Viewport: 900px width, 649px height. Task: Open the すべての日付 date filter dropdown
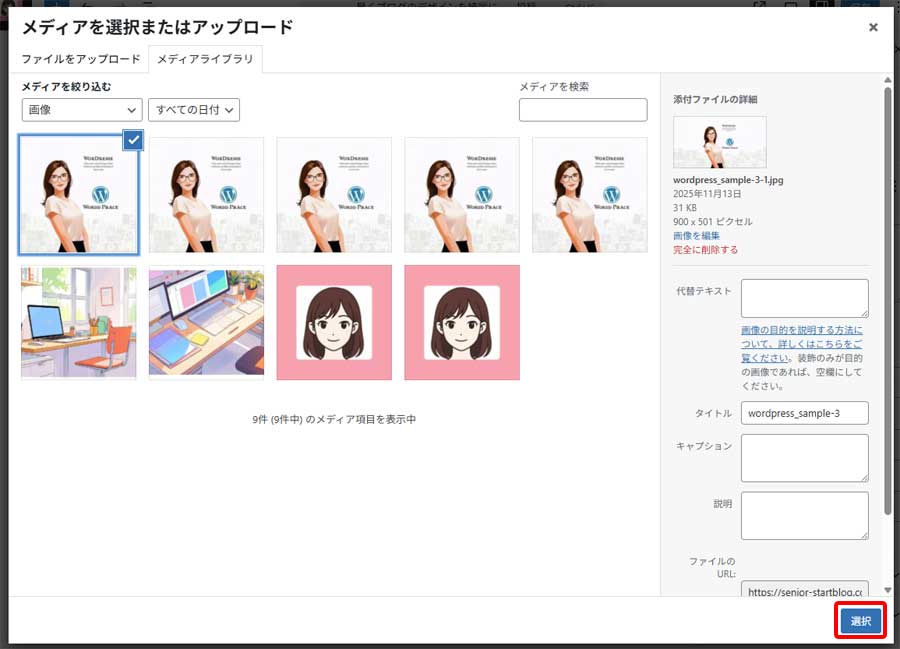pos(196,110)
